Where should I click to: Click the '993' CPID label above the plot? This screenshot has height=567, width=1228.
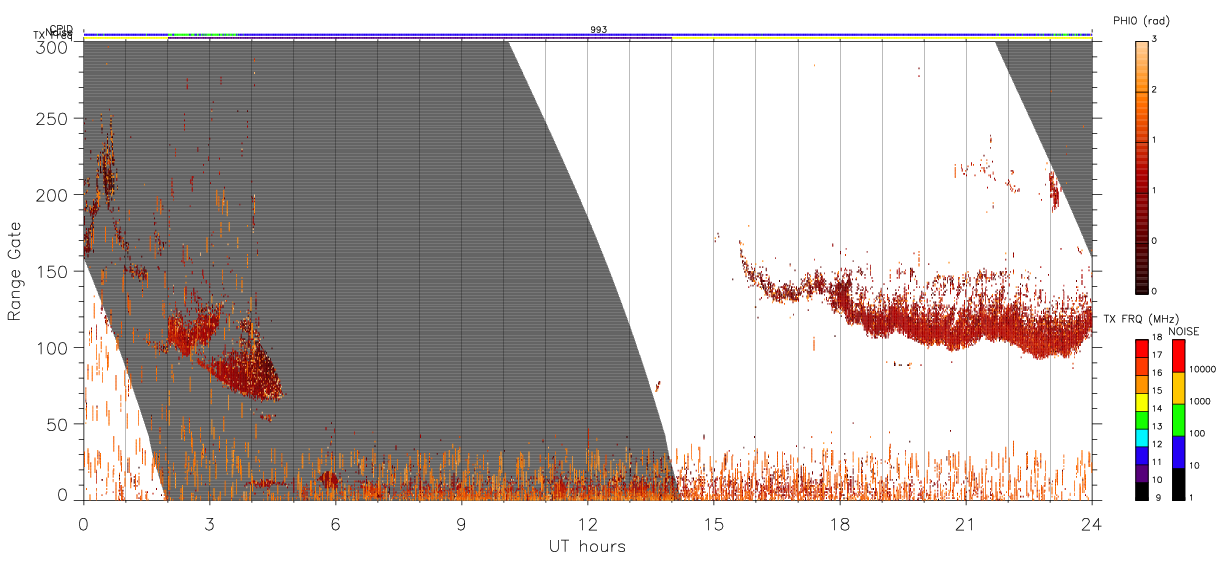click(598, 30)
